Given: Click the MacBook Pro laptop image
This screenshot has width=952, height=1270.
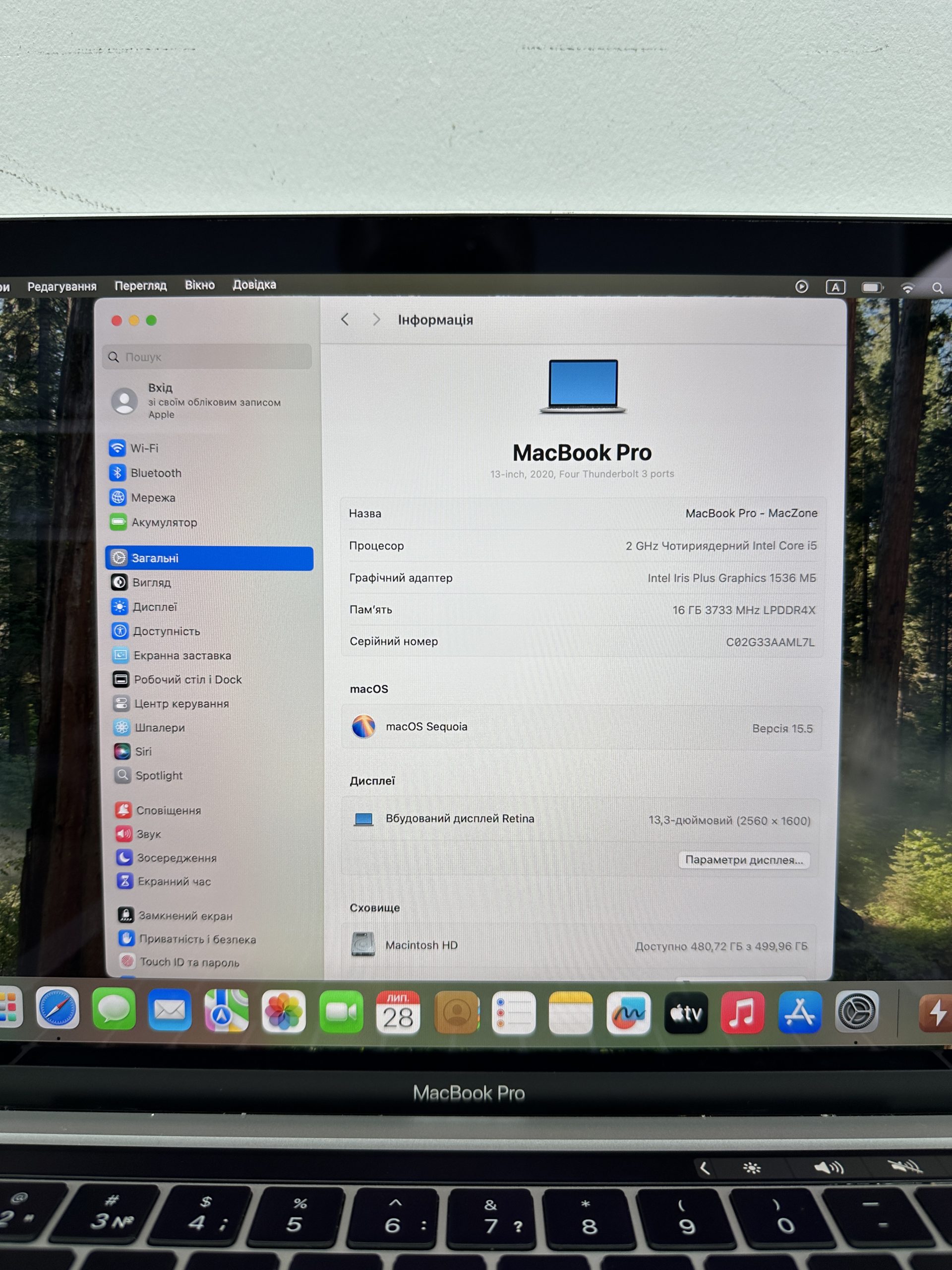Looking at the screenshot, I should click(583, 386).
